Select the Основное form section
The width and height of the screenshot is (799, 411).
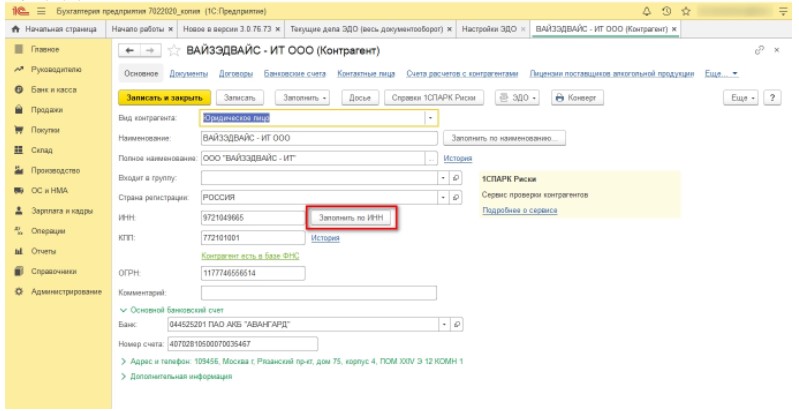(141, 74)
